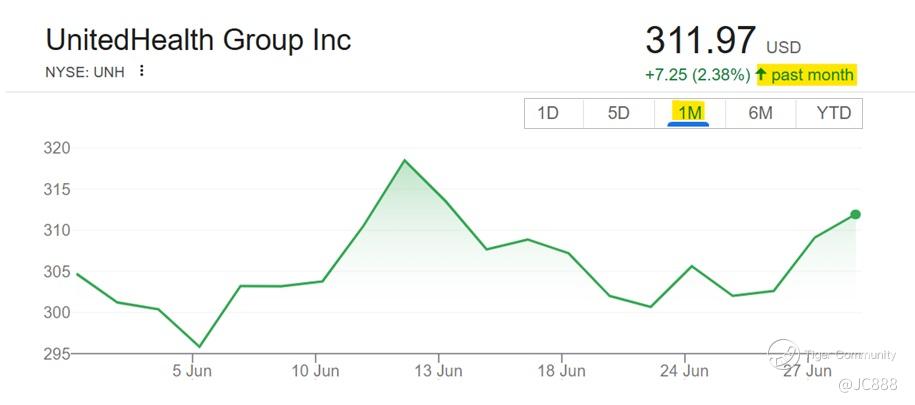This screenshot has width=915, height=405.
Task: Click the green up arrow next to past month
Action: (x=760, y=75)
